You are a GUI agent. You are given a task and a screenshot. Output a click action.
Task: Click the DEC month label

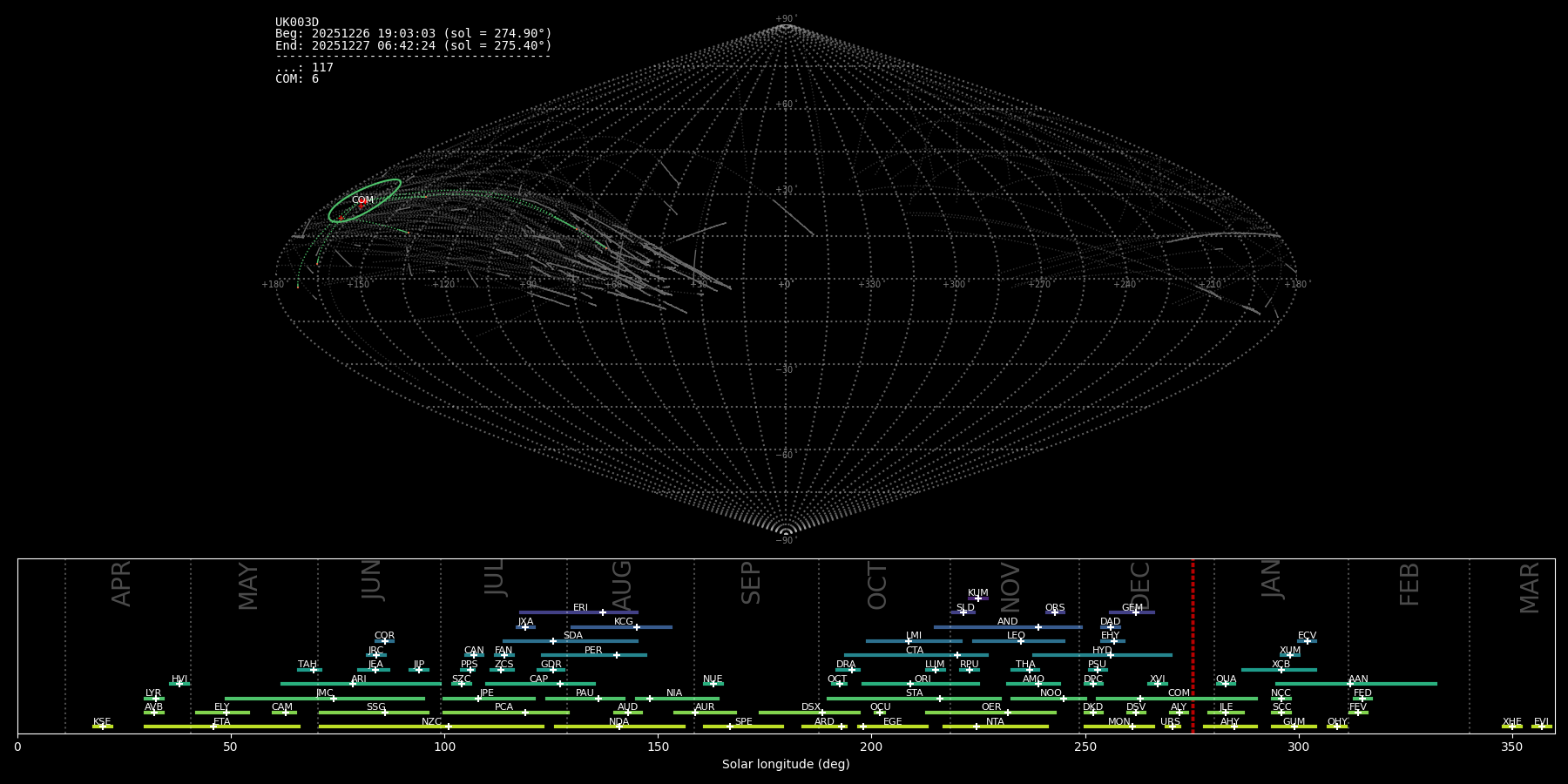[x=1140, y=585]
